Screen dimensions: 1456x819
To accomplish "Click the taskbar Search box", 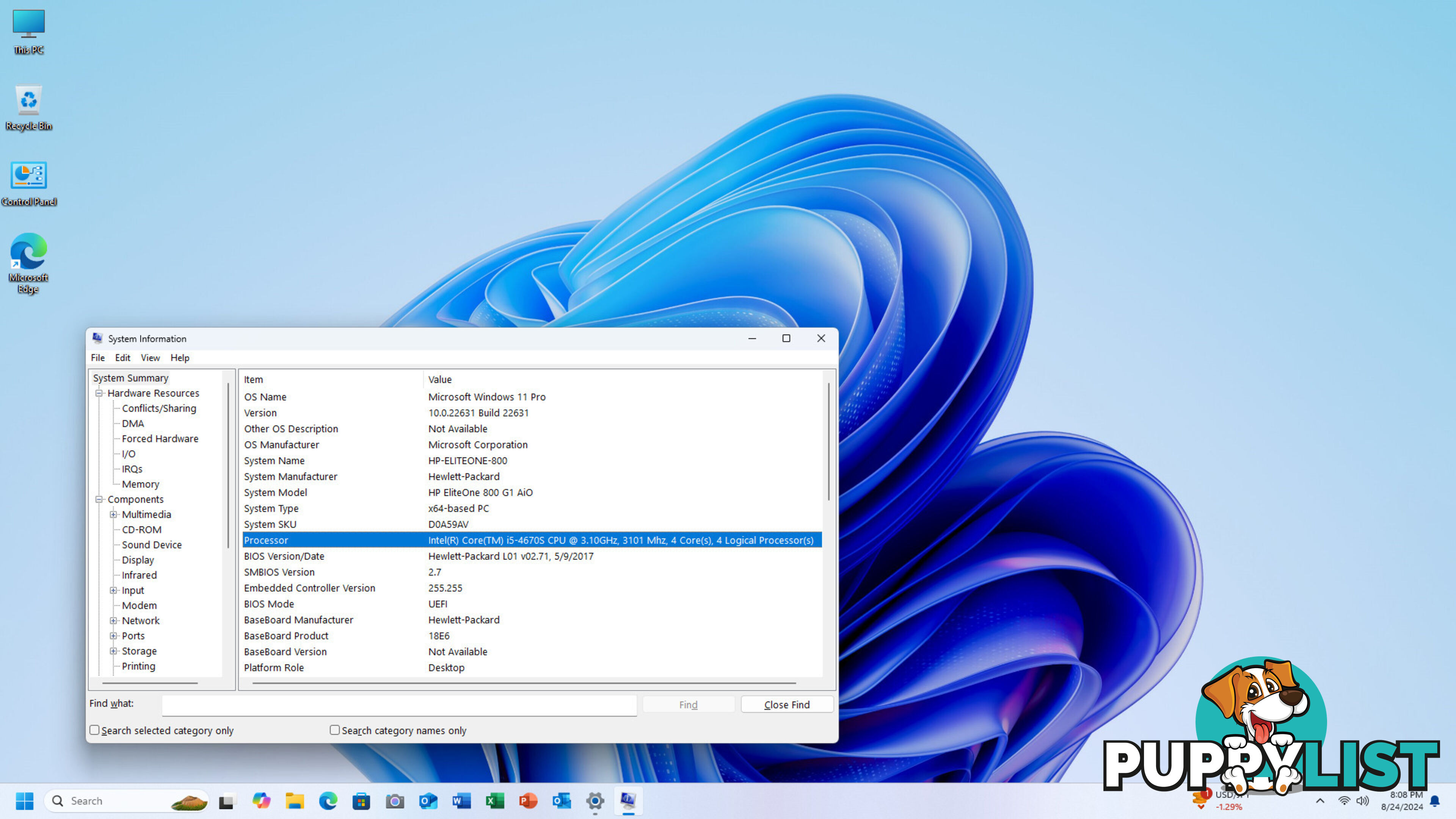I will pos(127,801).
